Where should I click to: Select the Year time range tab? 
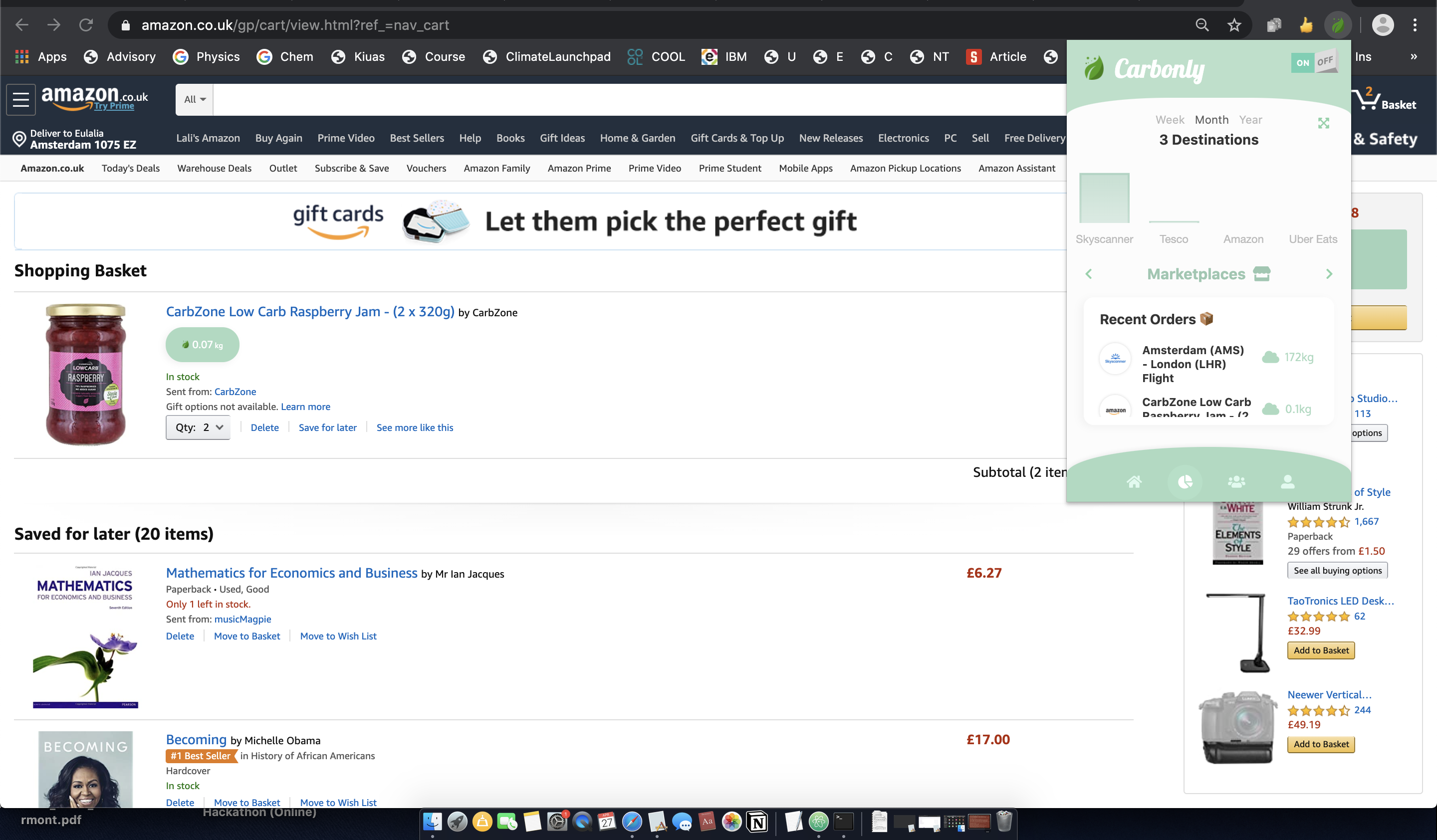[x=1250, y=120]
